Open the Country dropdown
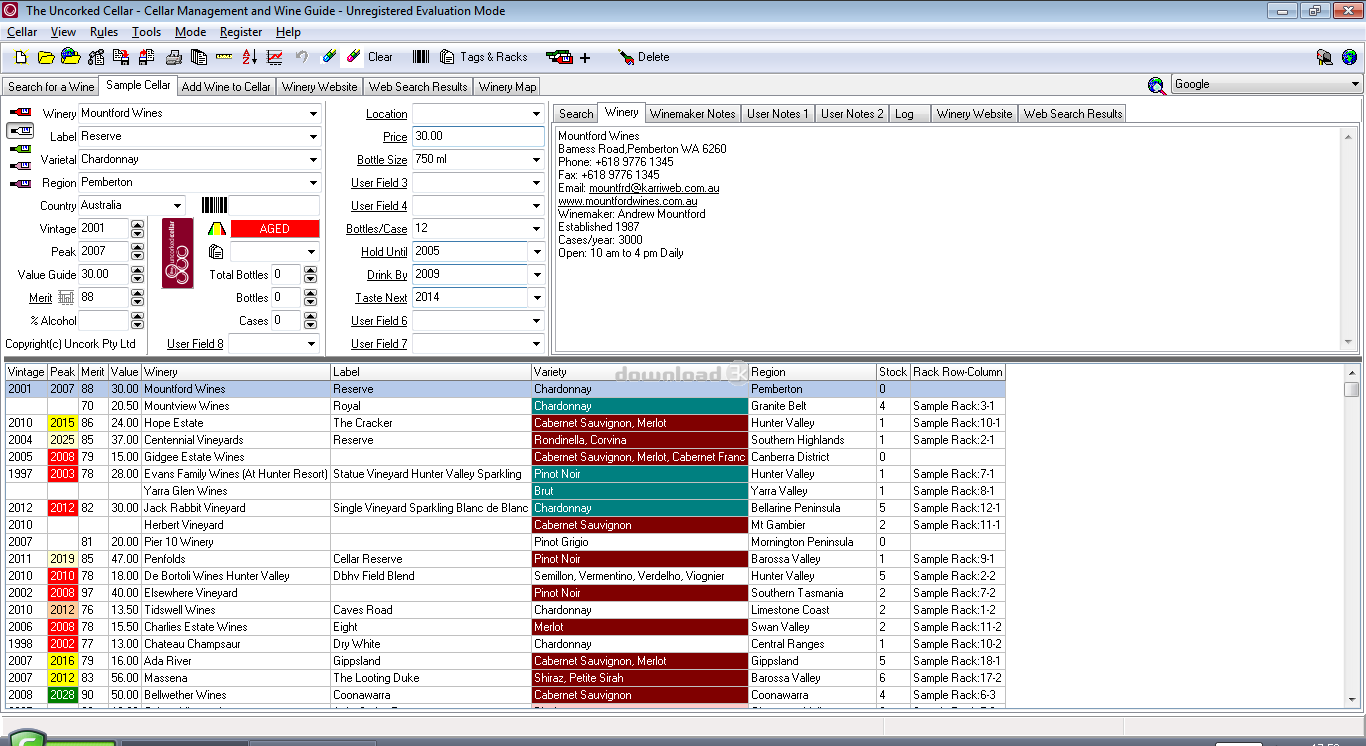This screenshot has height=746, width=1366. pyautogui.click(x=178, y=206)
